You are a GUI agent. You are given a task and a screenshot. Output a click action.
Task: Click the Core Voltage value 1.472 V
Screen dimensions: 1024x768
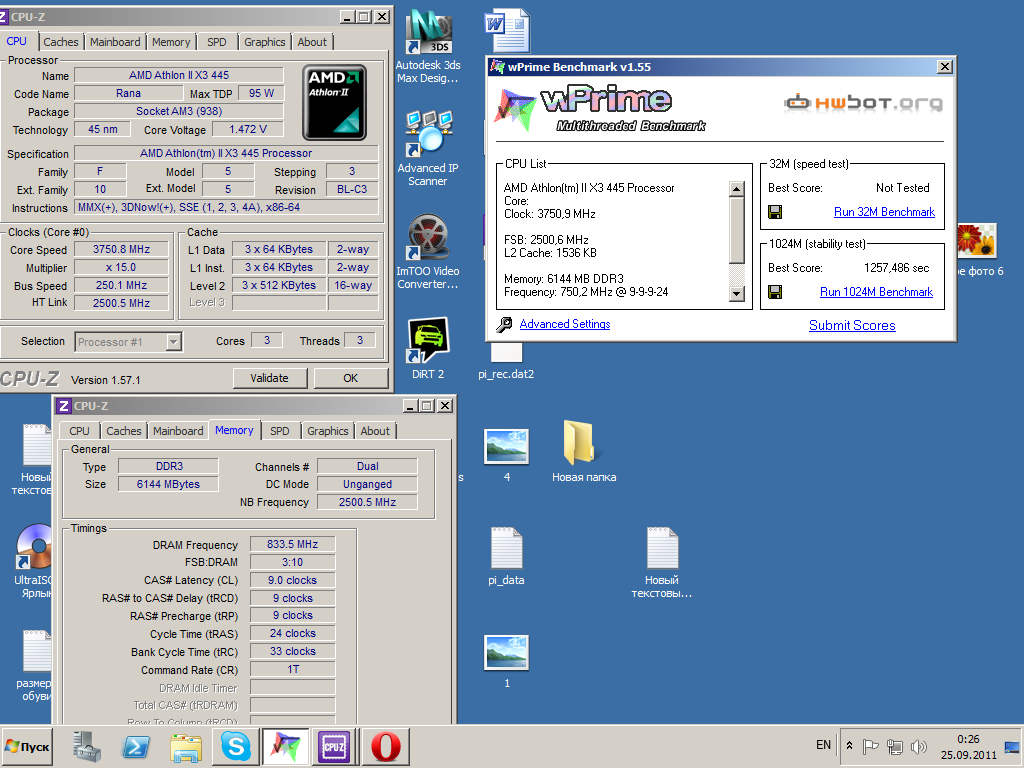point(248,129)
